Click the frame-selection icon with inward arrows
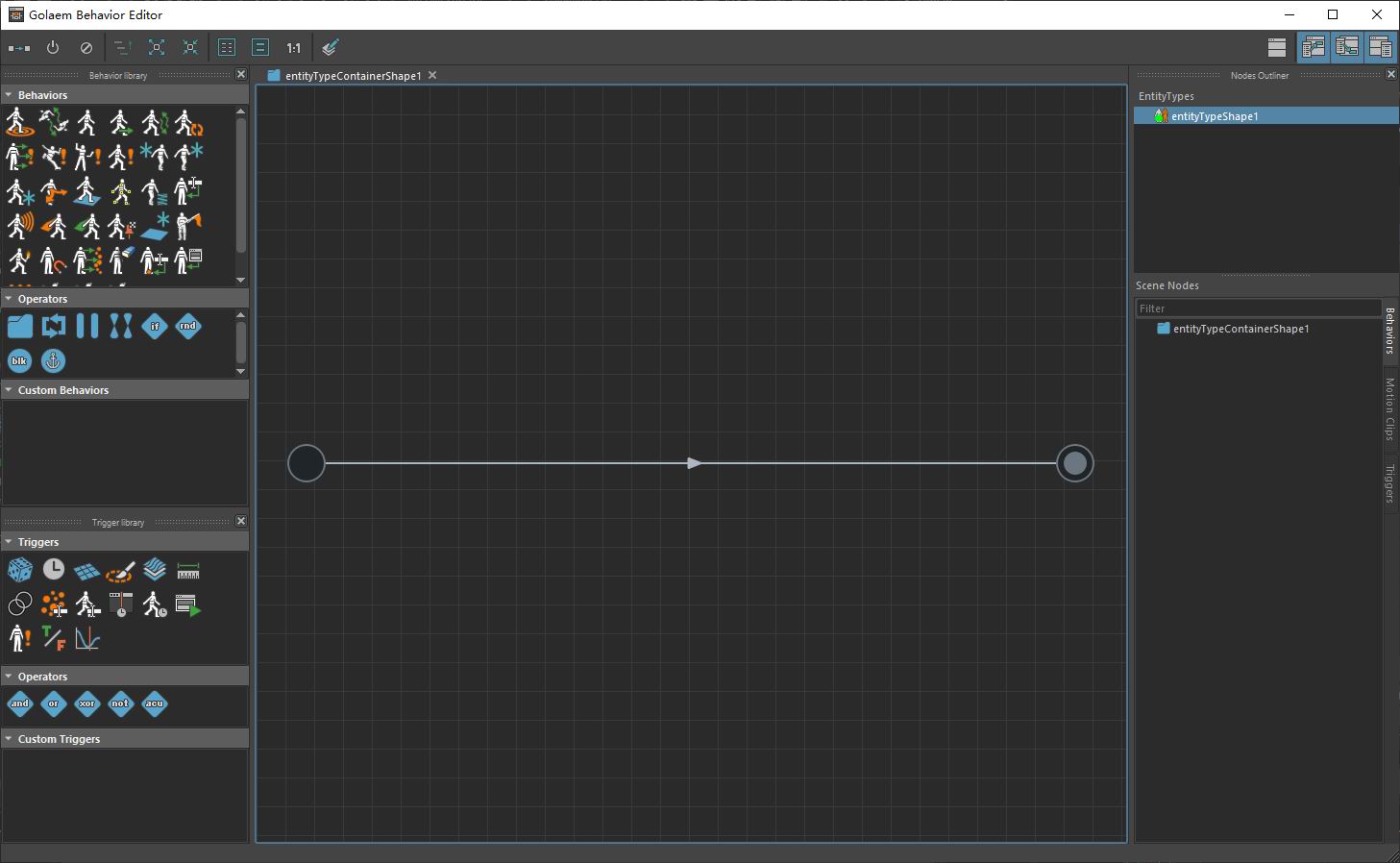1400x863 pixels. 190,47
